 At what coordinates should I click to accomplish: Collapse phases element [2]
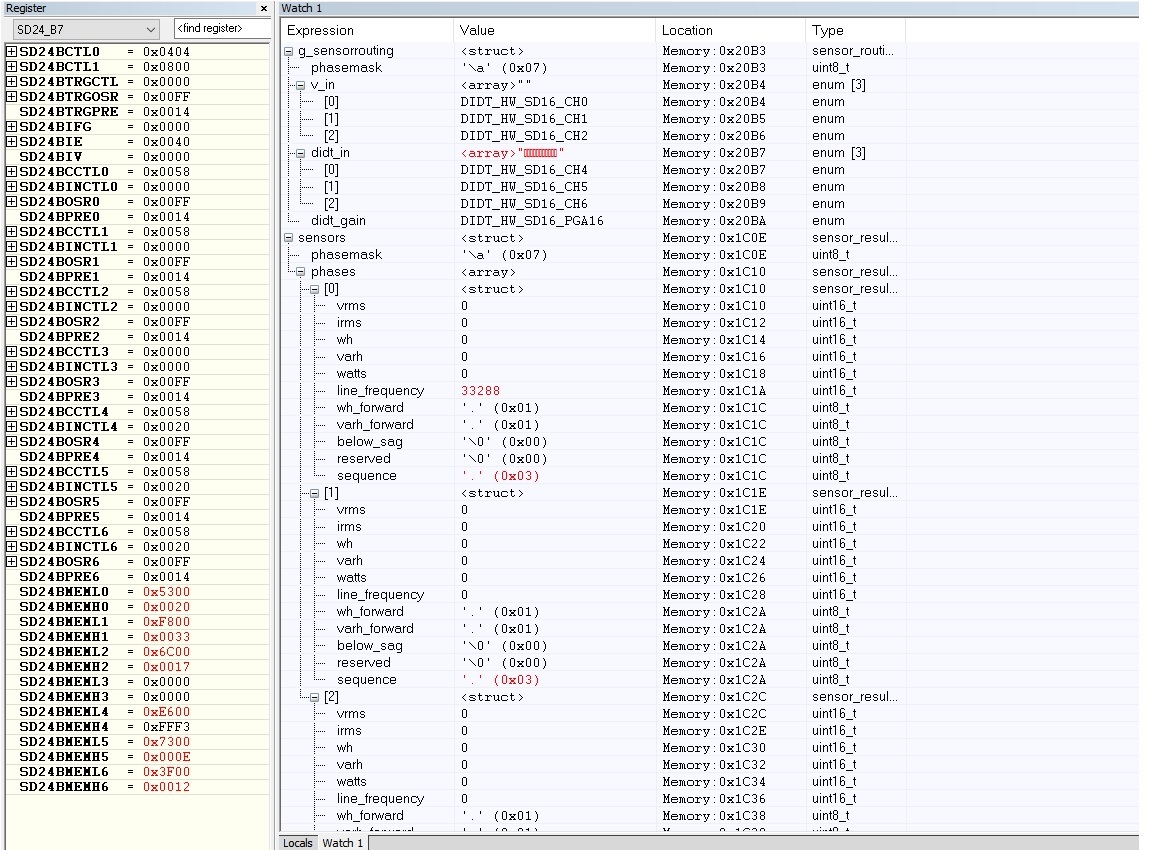[x=314, y=697]
